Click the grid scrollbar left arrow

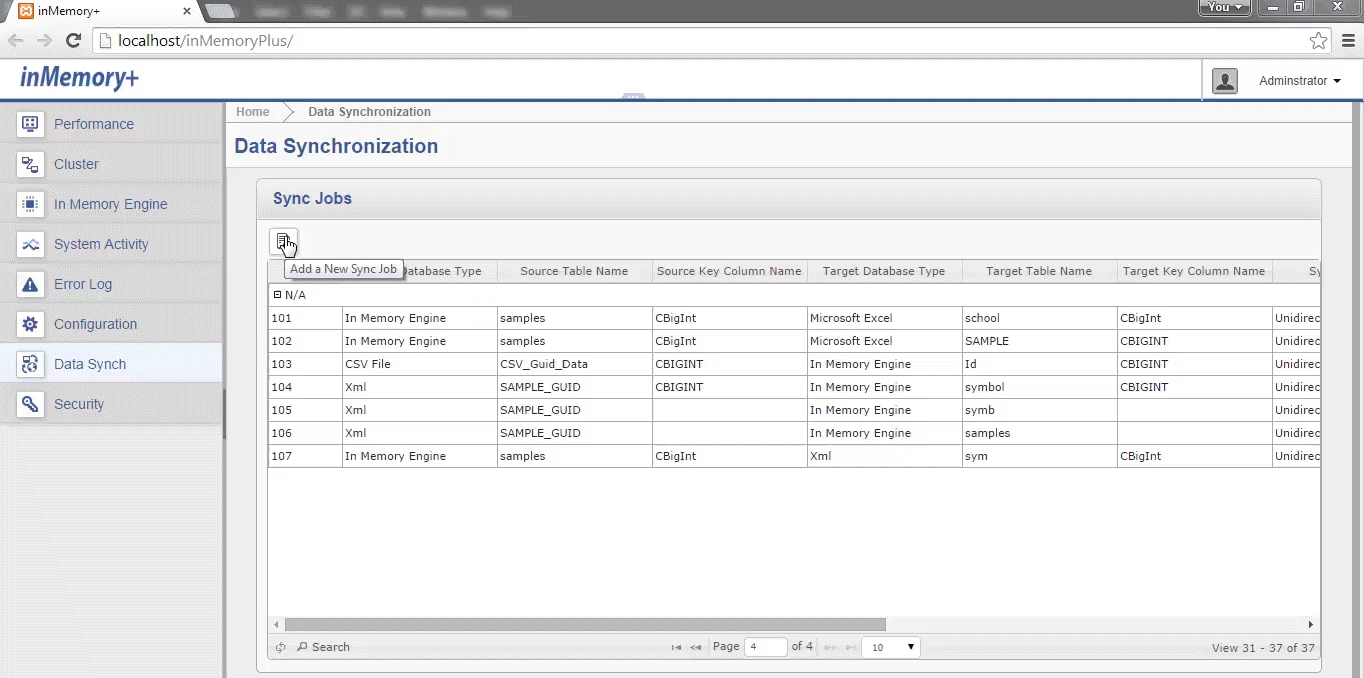(277, 624)
